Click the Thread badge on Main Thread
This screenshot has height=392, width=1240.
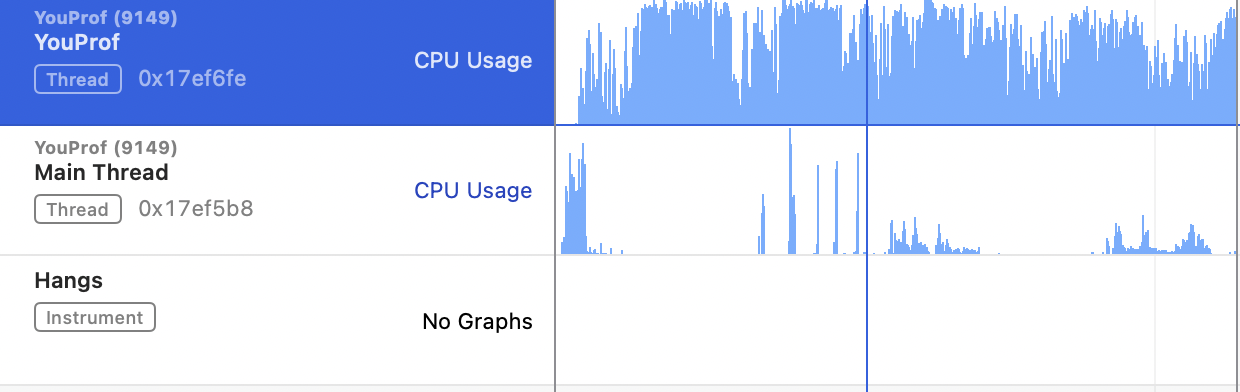tap(78, 209)
